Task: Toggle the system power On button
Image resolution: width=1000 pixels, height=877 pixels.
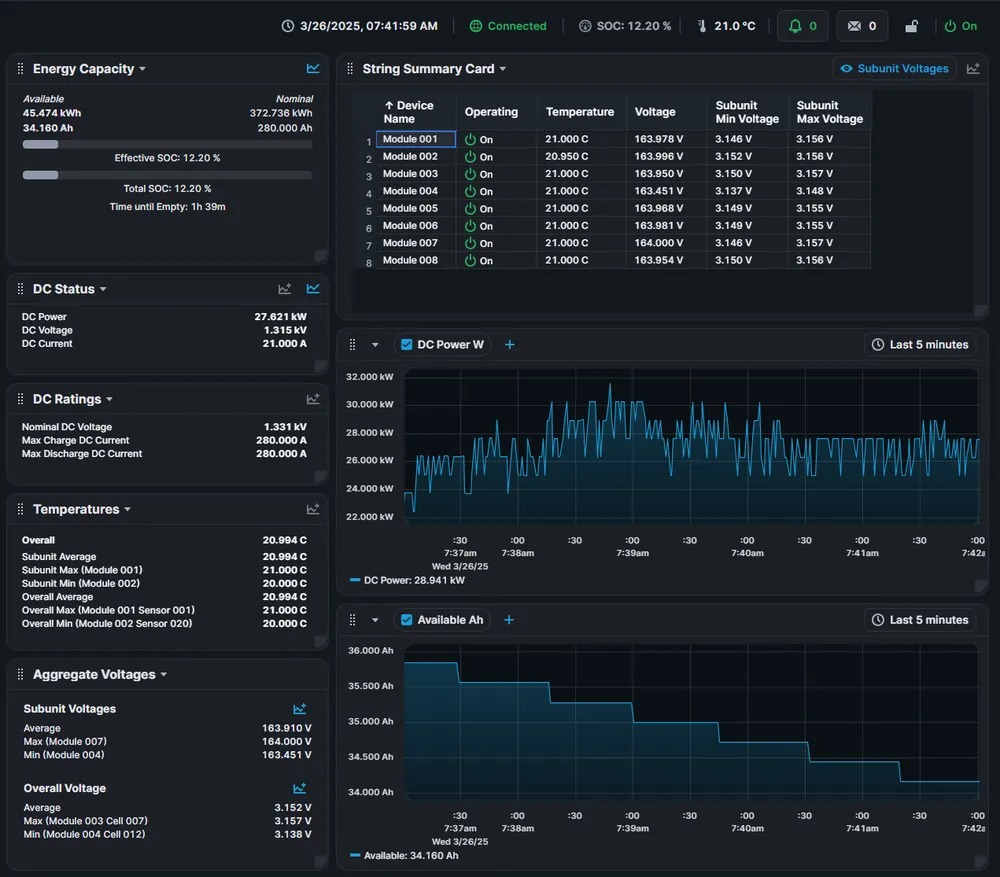Action: (960, 26)
